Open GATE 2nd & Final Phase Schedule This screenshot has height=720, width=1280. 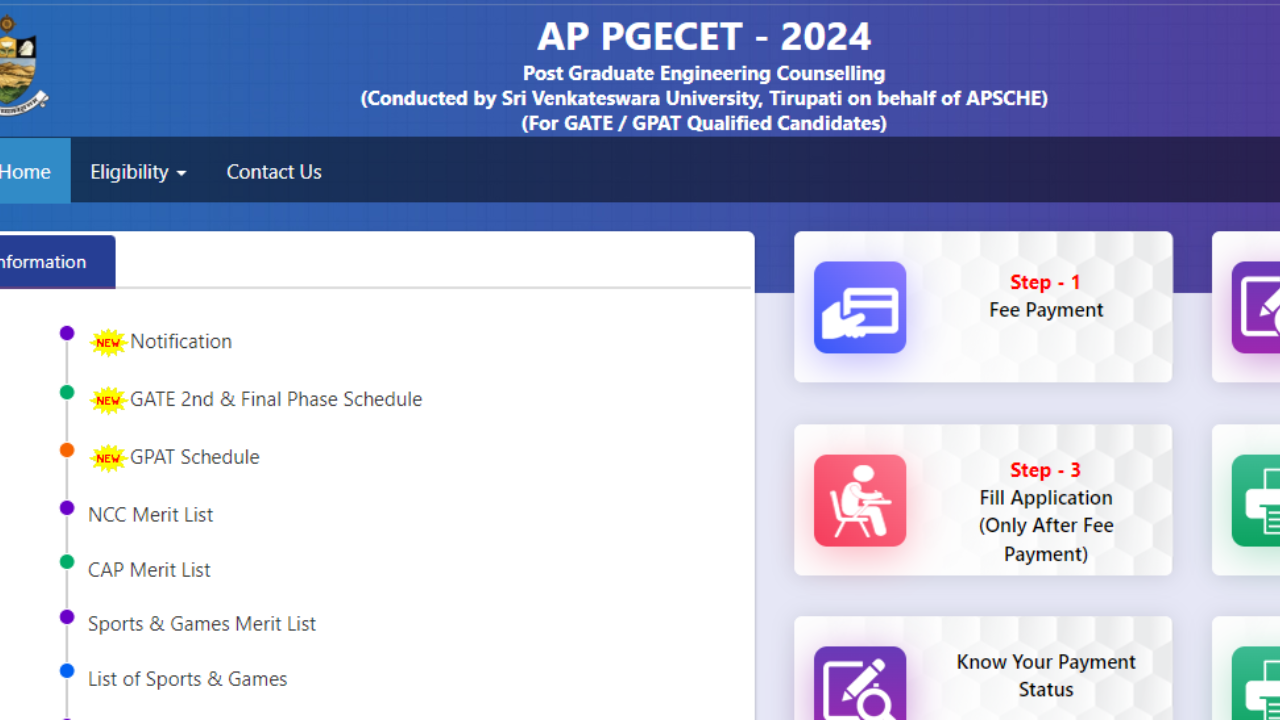point(276,399)
